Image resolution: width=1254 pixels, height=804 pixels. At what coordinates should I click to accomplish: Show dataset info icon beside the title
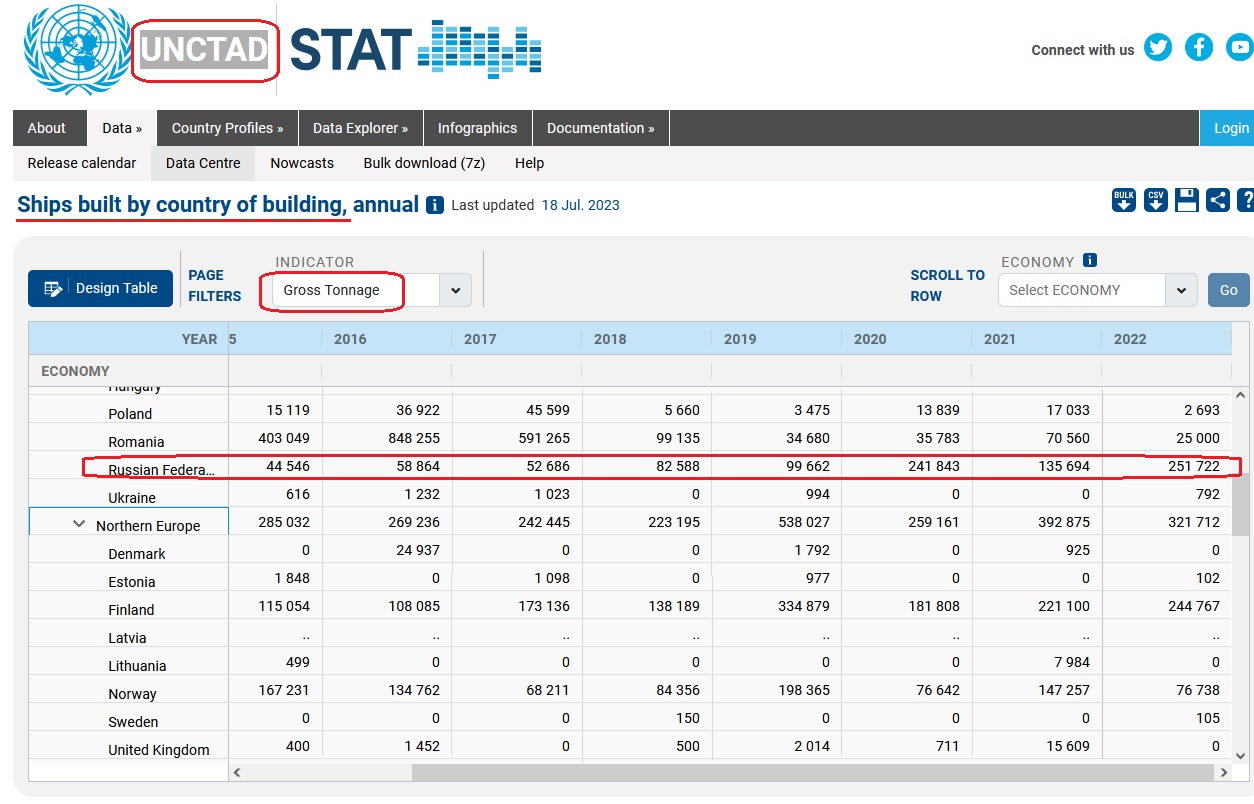coord(435,205)
